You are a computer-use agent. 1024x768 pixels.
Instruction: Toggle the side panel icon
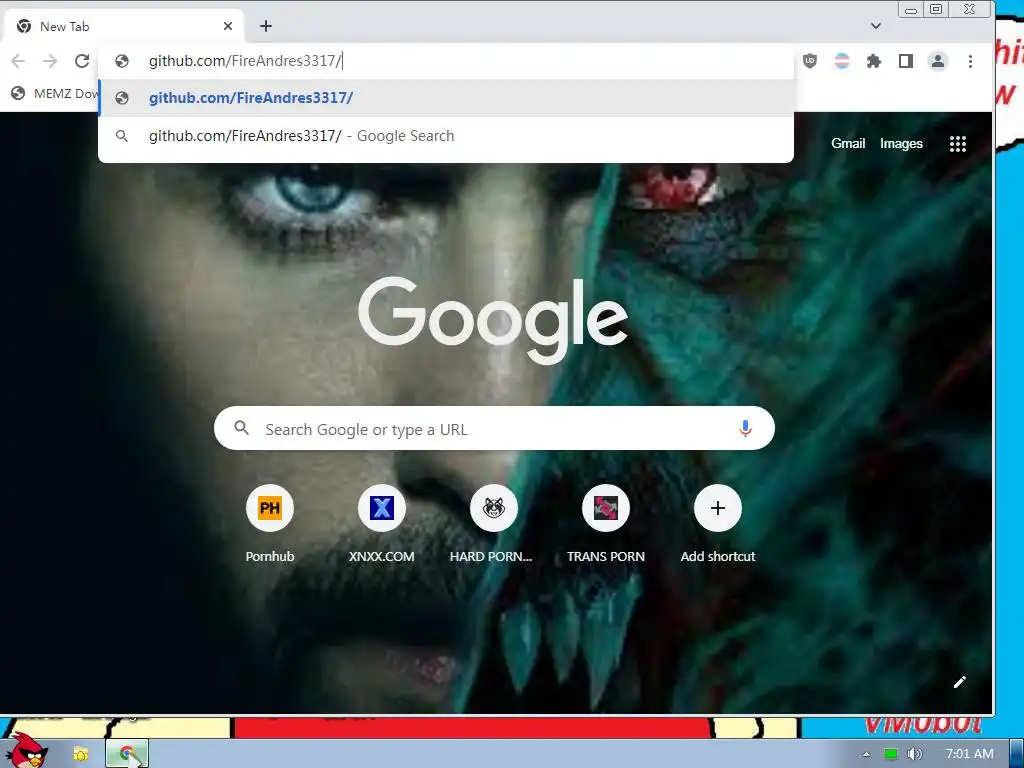click(x=906, y=61)
